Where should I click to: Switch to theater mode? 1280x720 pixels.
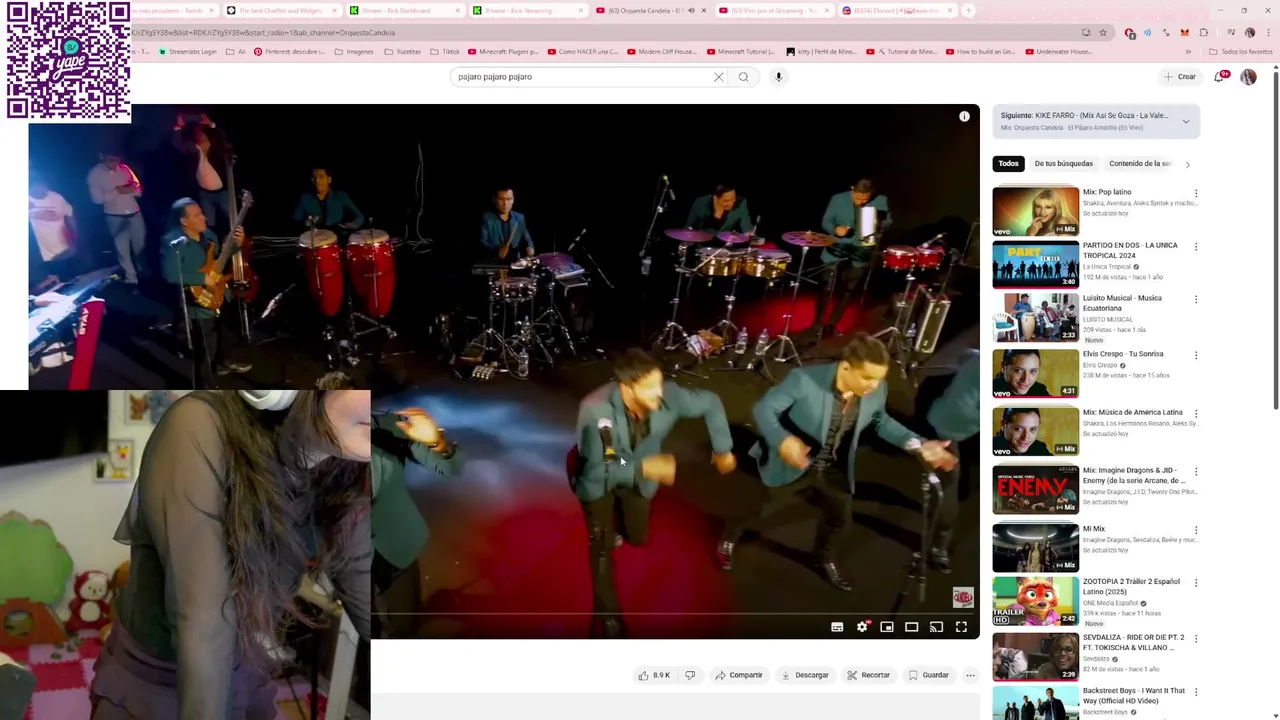point(911,627)
